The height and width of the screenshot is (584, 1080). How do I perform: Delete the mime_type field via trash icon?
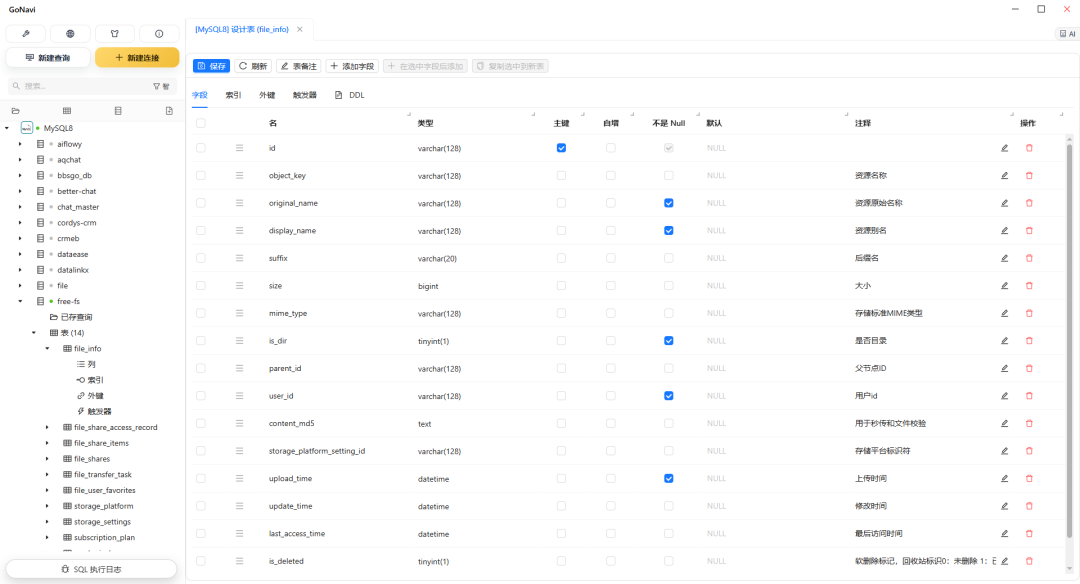click(1029, 313)
